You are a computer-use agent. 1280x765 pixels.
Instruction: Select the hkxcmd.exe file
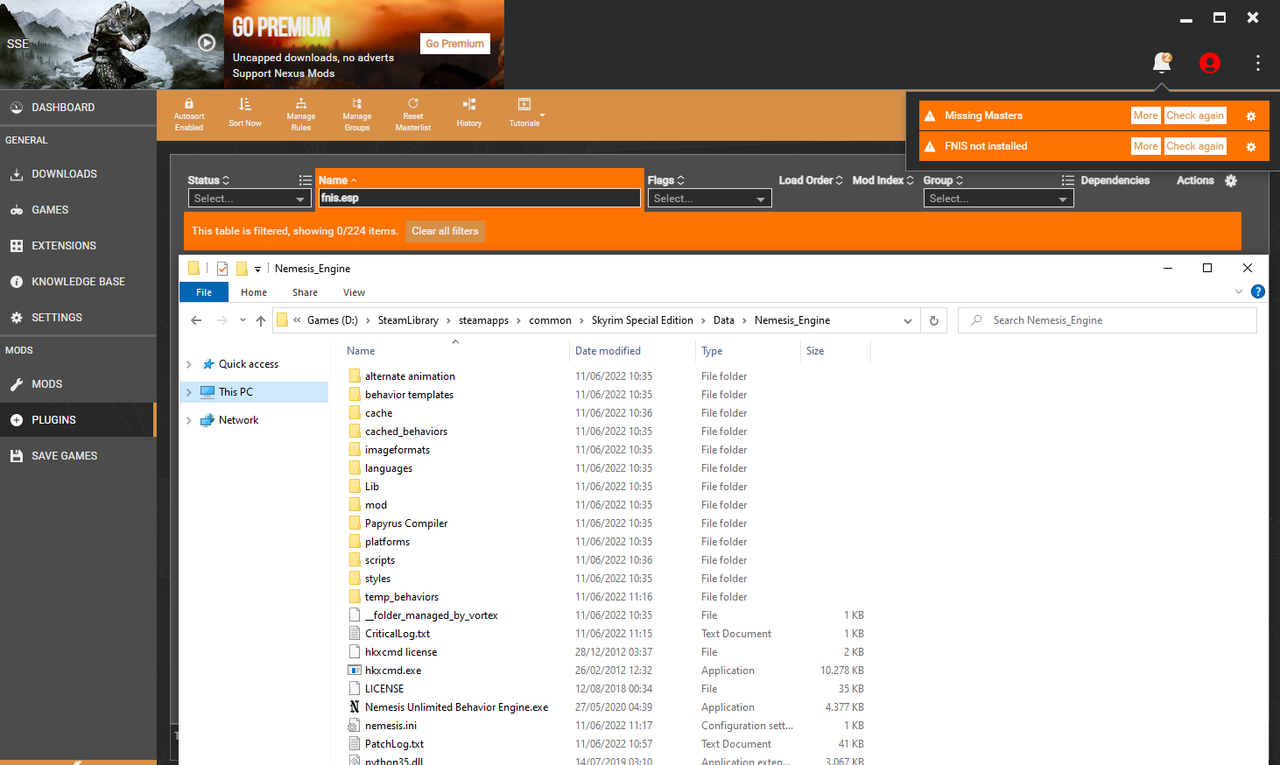(393, 671)
